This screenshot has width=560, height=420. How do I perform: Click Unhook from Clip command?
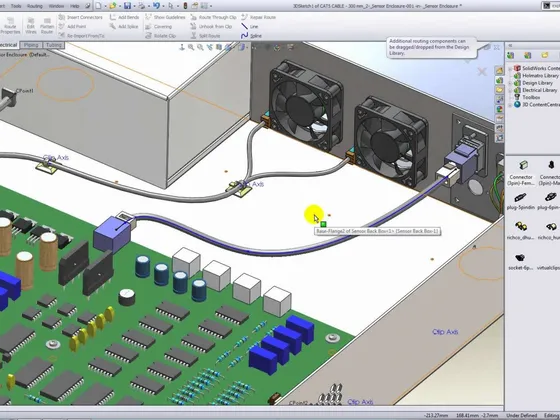coord(211,26)
